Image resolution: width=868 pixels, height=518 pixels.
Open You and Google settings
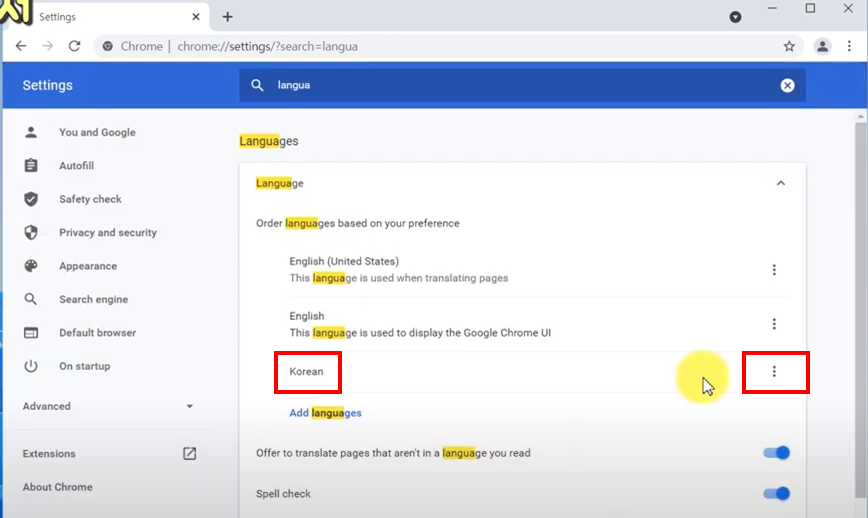(x=97, y=132)
